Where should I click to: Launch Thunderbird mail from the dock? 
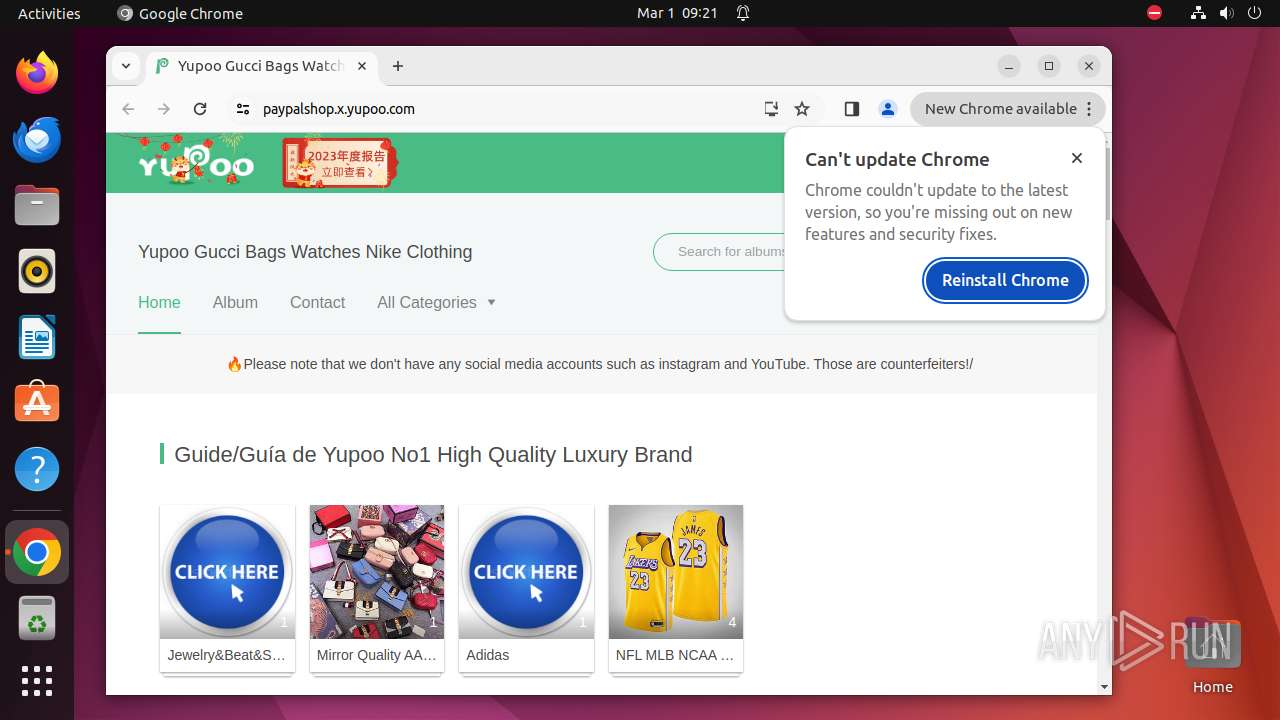(37, 139)
